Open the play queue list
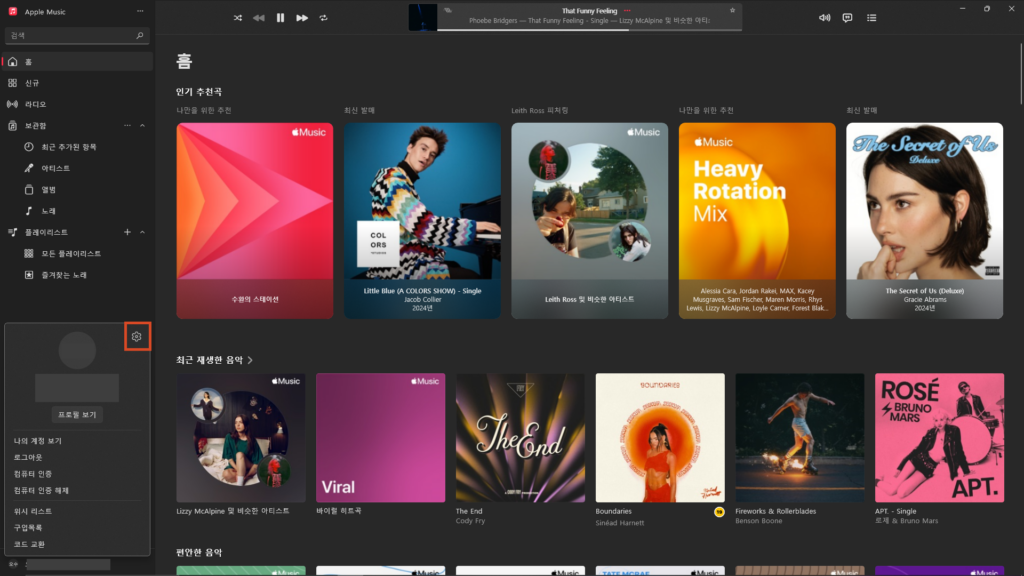Screen dimensions: 1024x576 pyautogui.click(x=872, y=18)
